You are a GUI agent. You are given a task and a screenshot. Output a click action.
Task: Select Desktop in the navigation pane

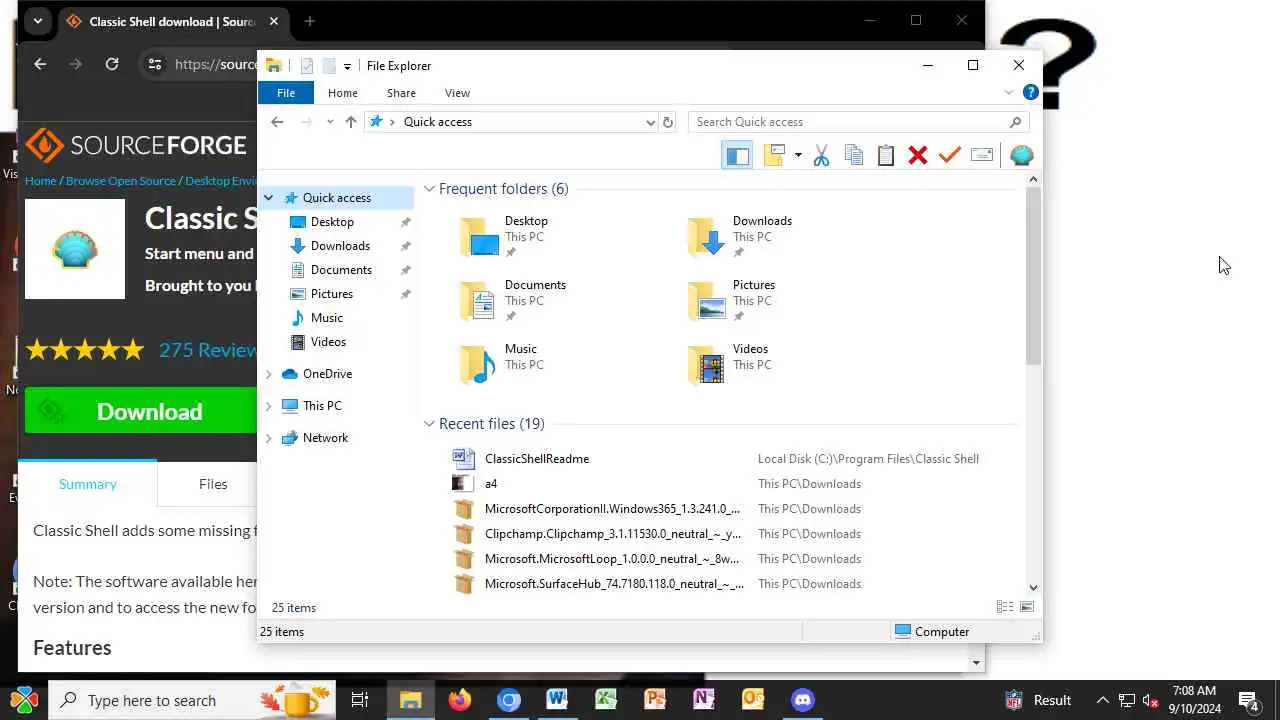point(332,222)
